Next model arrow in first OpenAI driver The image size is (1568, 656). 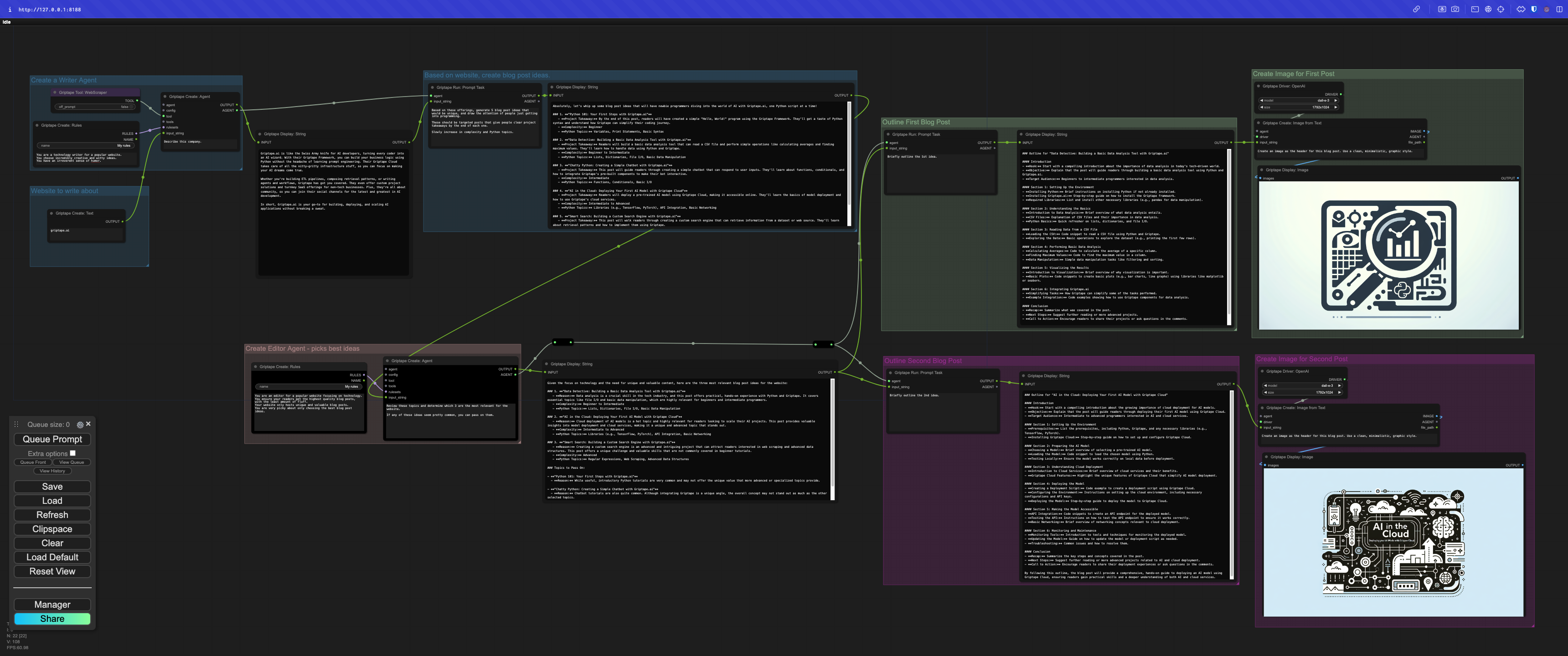[1336, 100]
